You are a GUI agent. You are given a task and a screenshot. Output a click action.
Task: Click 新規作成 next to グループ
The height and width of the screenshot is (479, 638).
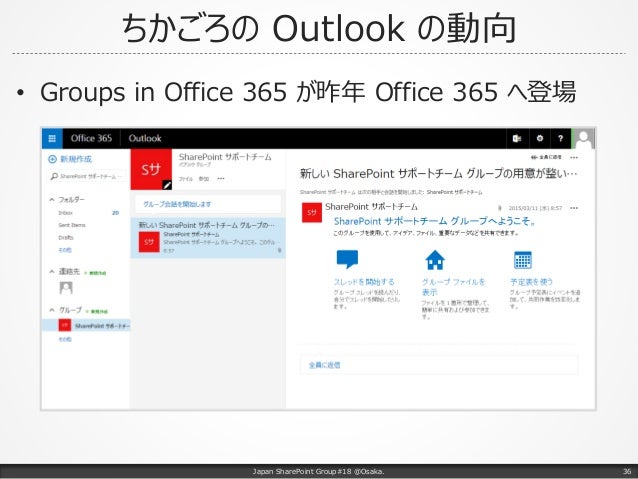click(x=96, y=311)
